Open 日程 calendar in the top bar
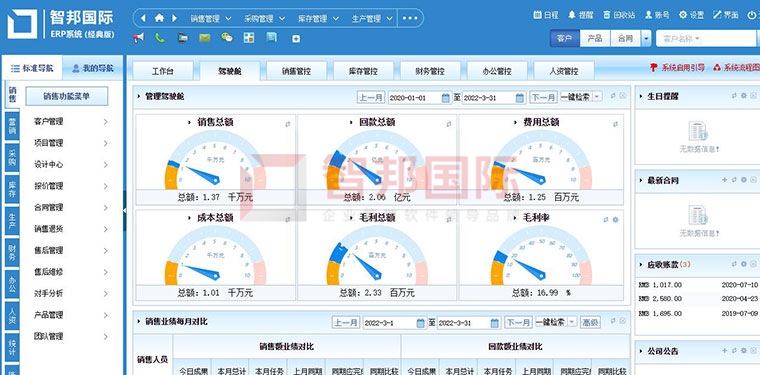The image size is (760, 375). [x=546, y=15]
